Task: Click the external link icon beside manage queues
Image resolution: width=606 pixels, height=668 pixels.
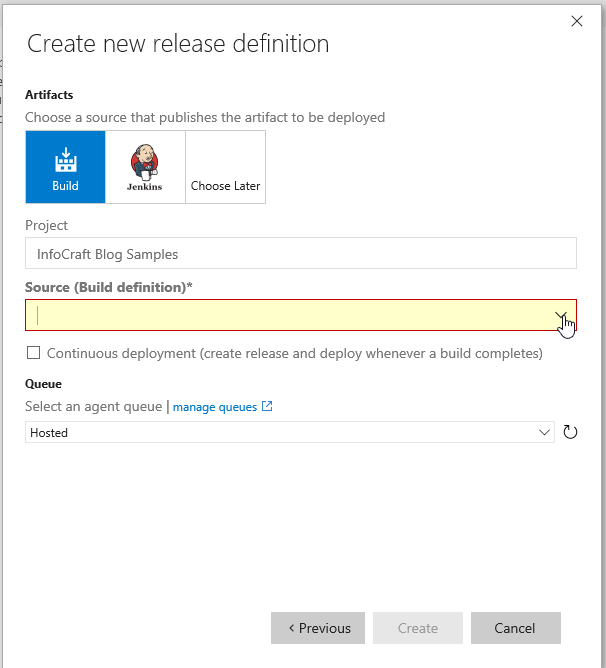Action: 267,407
